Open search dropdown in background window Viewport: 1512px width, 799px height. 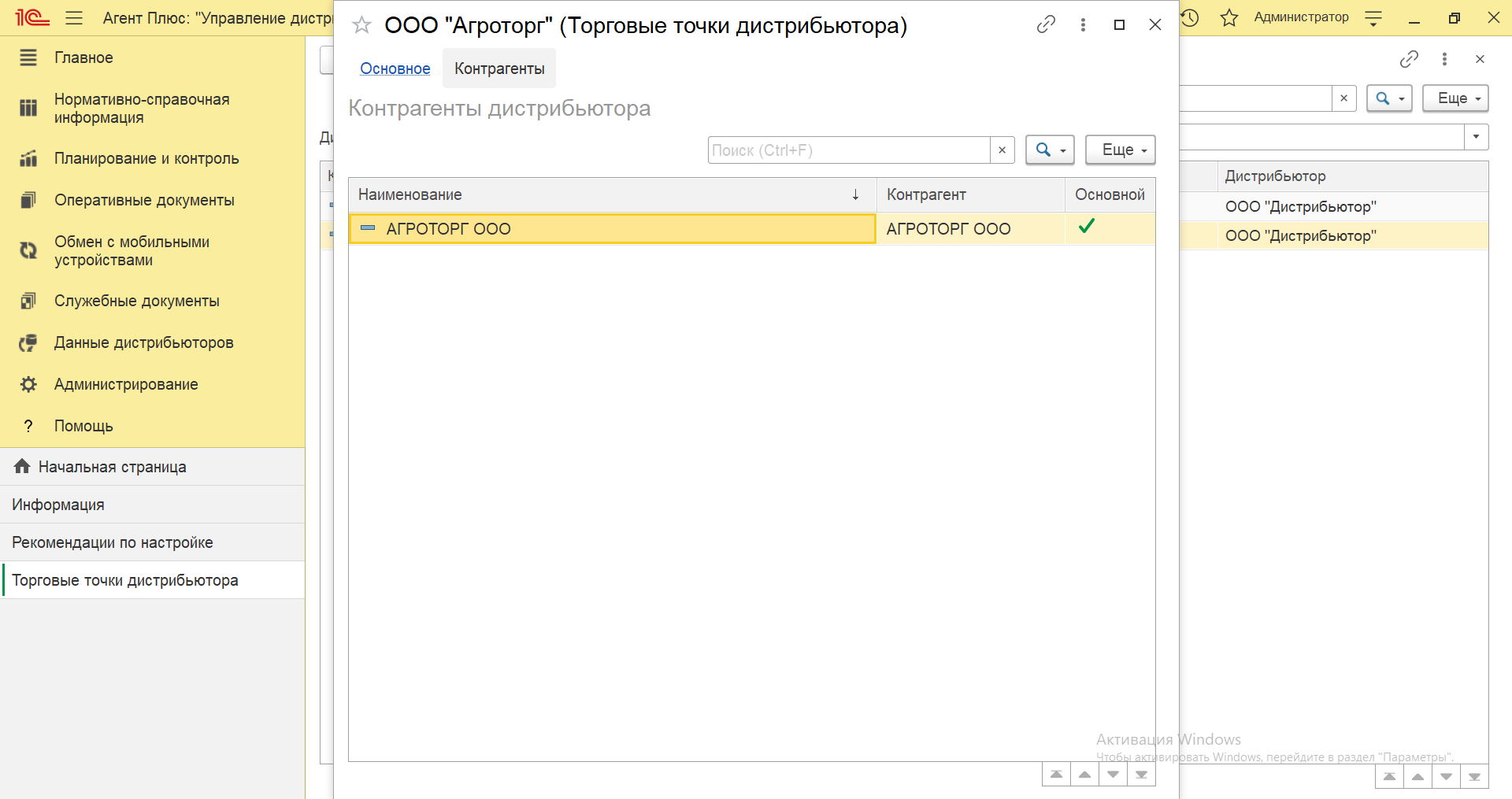(x=1389, y=98)
